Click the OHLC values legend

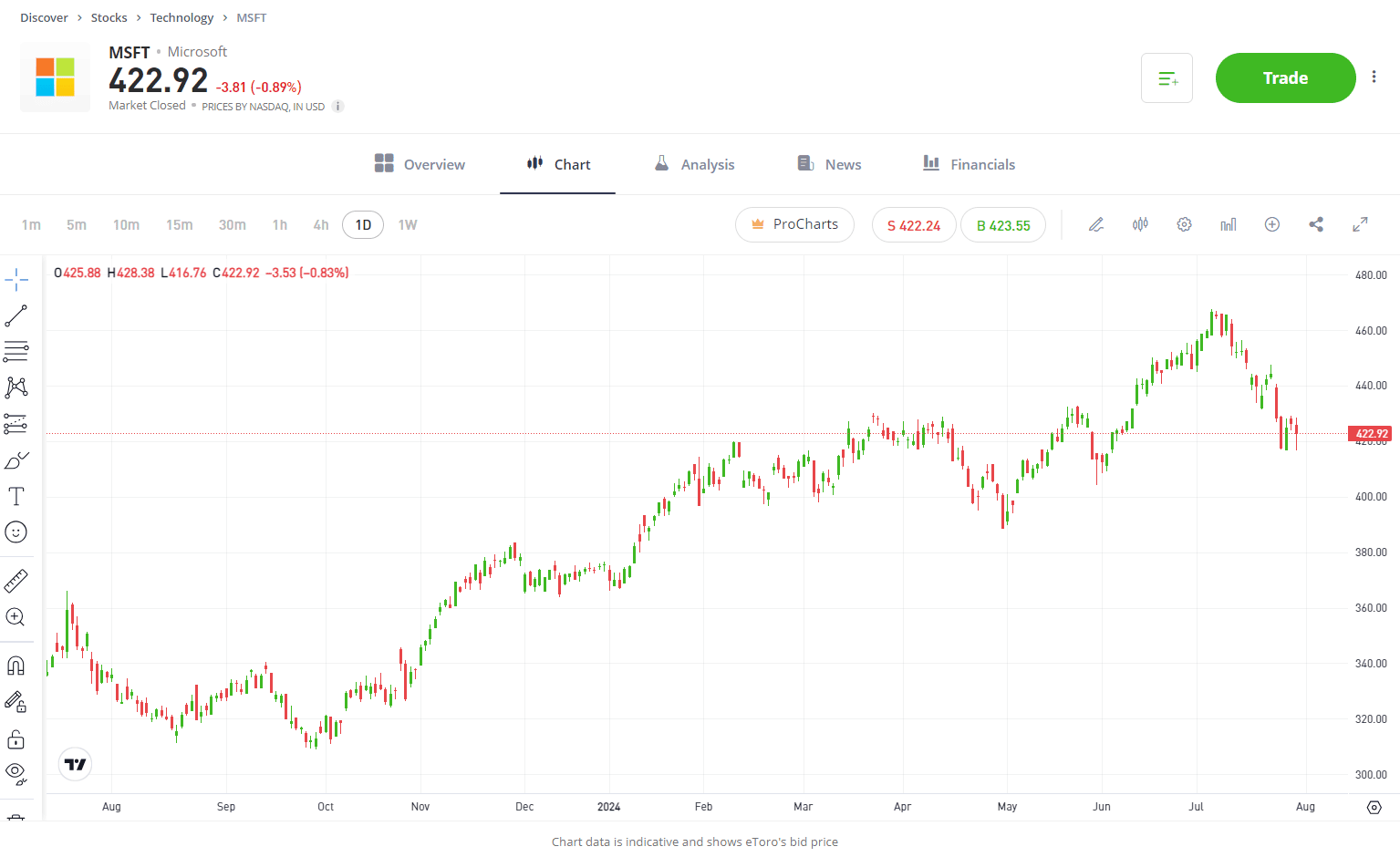pyautogui.click(x=202, y=273)
